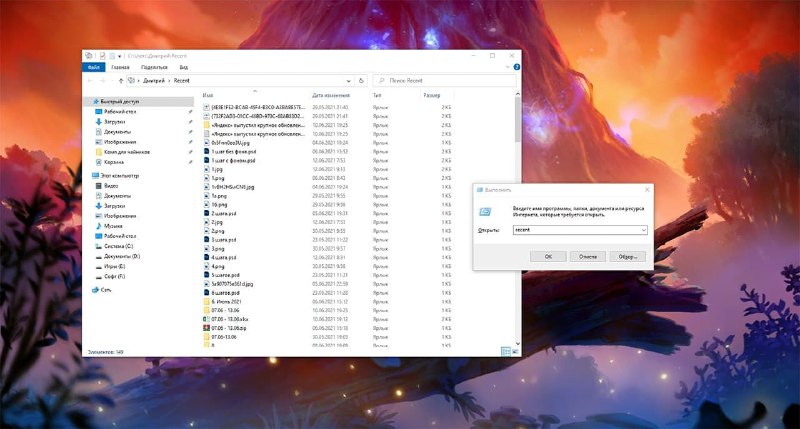Viewport: 800px width, 429px height.
Task: Click the folder icon of 6. Июнь 2021
Action: coord(207,301)
